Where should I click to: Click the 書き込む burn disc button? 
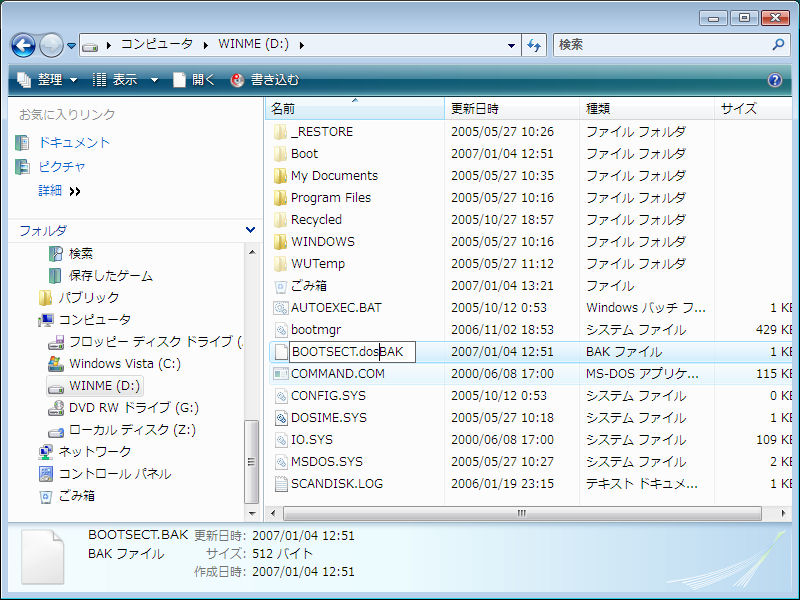265,80
